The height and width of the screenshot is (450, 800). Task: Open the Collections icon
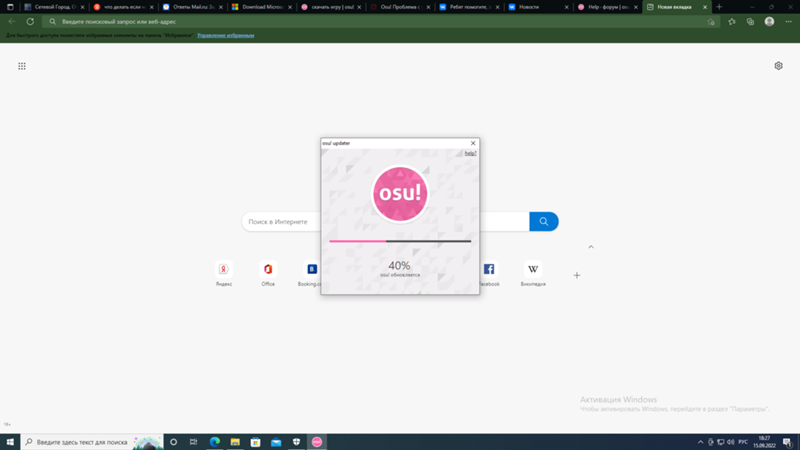tap(750, 21)
